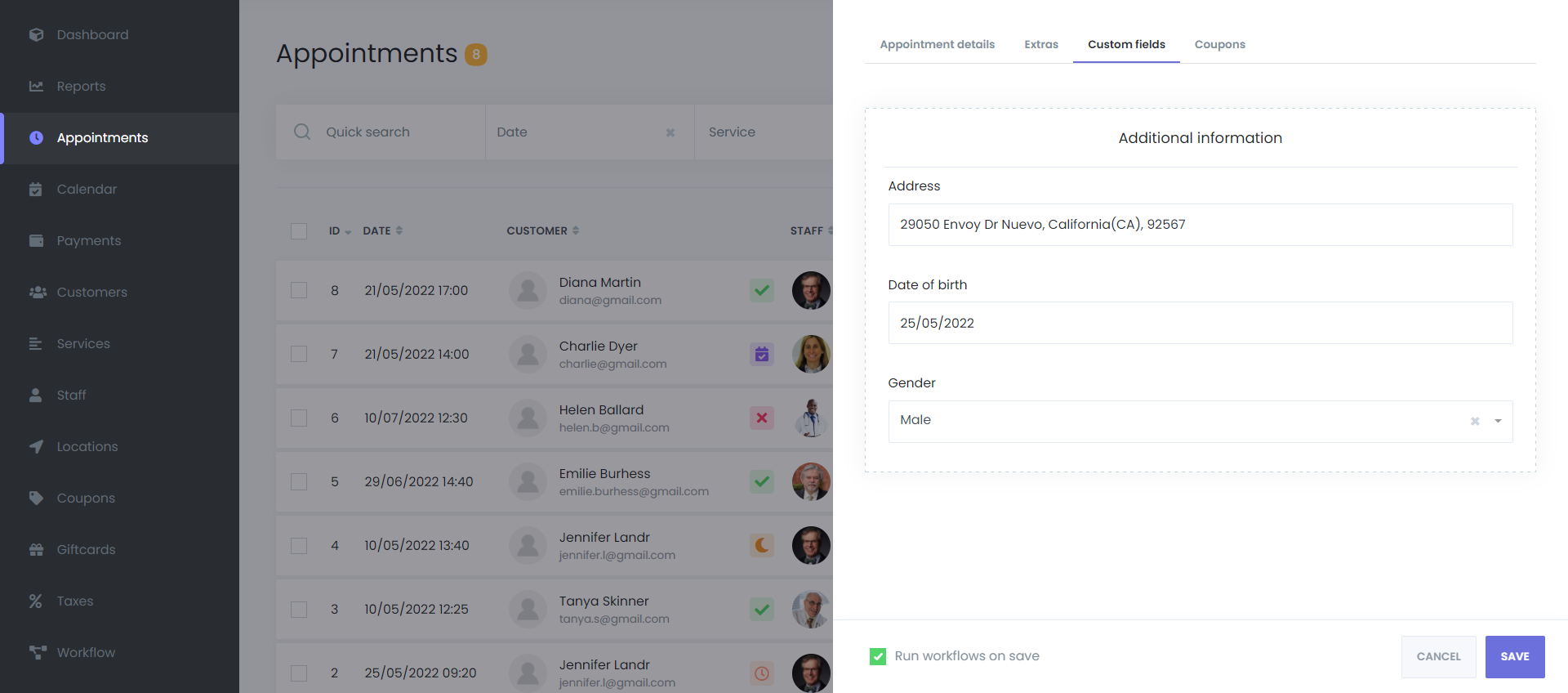Screen dimensions: 1568x693
Task: Open Staff via the person icon
Action: [36, 395]
